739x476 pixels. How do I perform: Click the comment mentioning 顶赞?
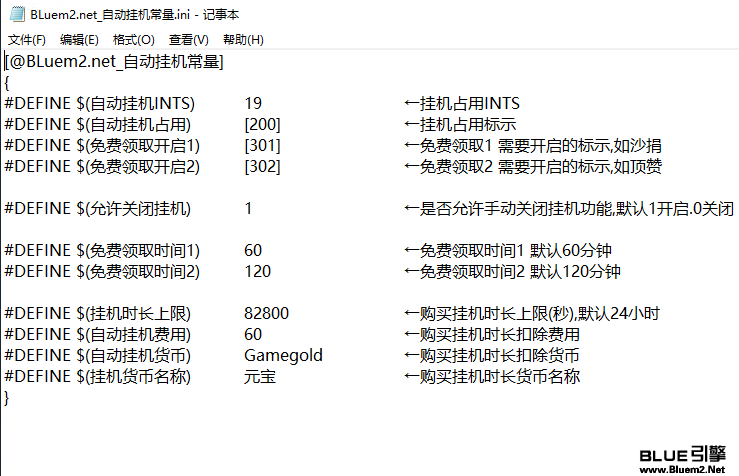pos(533,166)
